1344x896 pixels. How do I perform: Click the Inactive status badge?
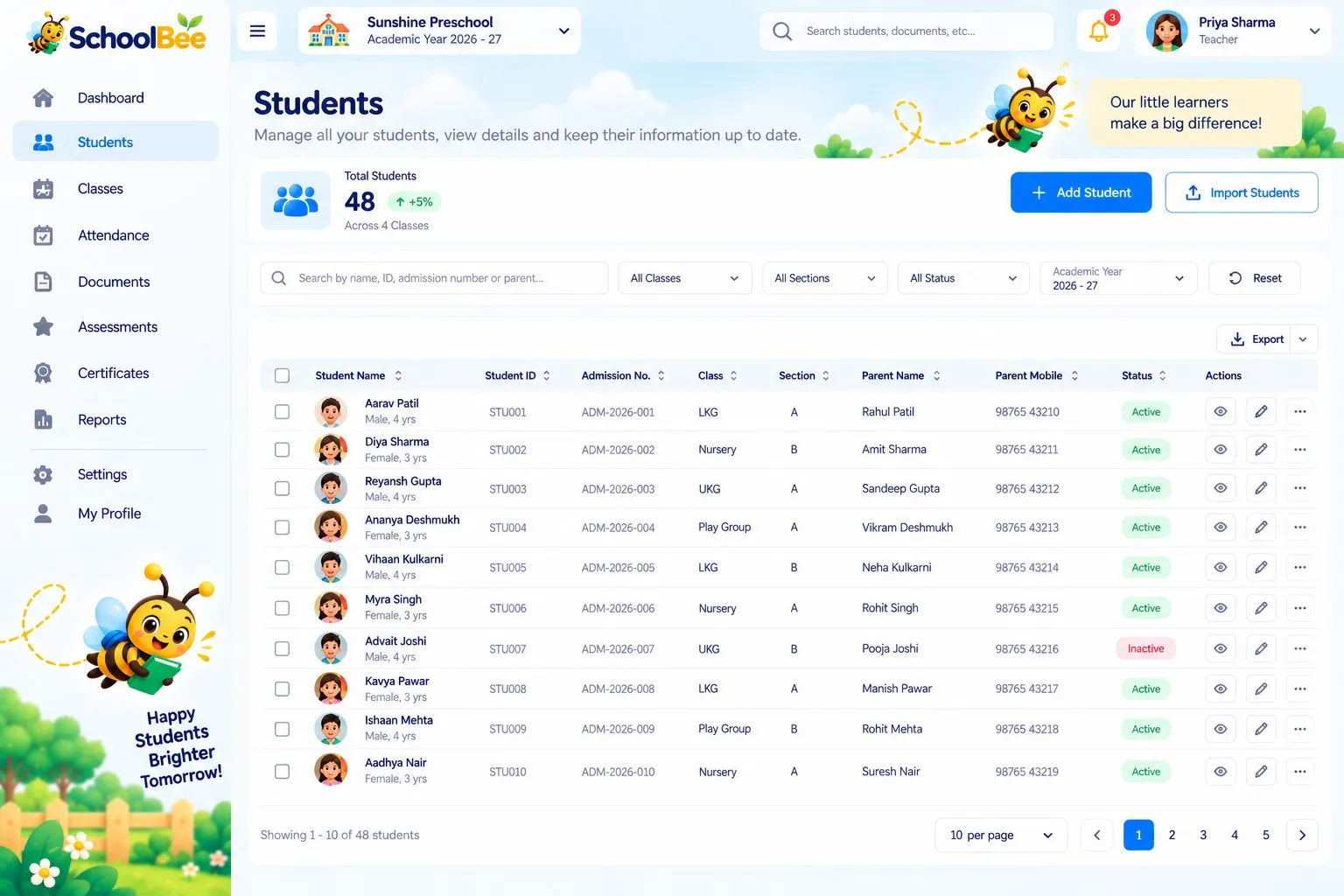(1145, 648)
